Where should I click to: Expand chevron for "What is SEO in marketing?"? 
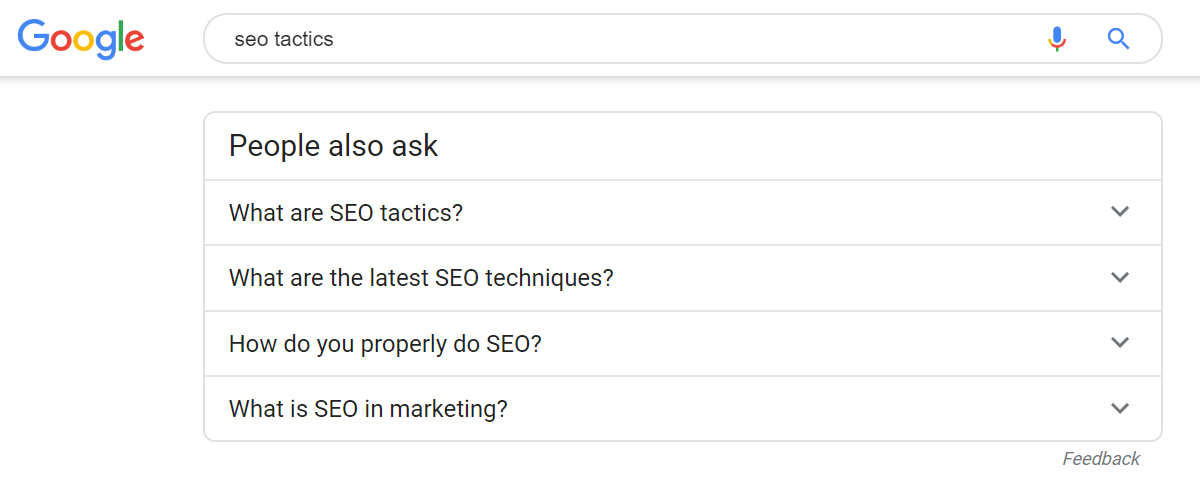(x=1120, y=408)
